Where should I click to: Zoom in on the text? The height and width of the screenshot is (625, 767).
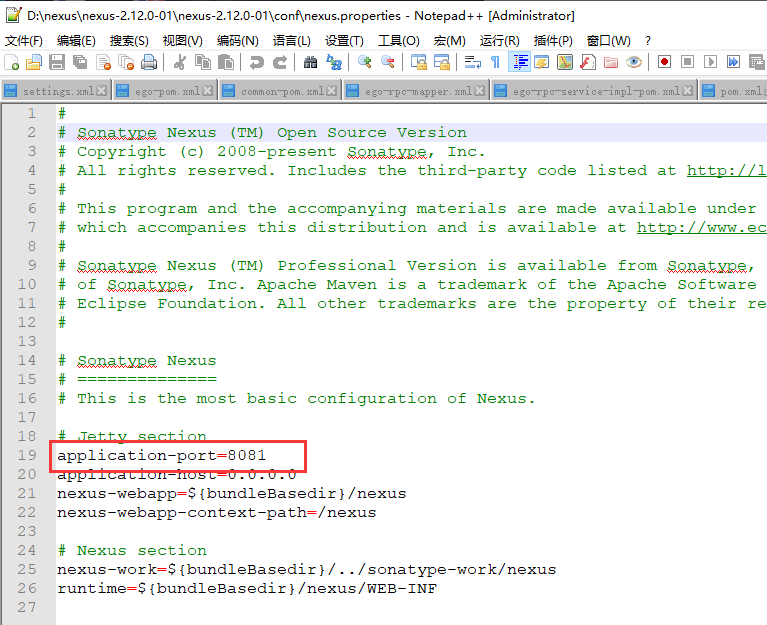[364, 62]
